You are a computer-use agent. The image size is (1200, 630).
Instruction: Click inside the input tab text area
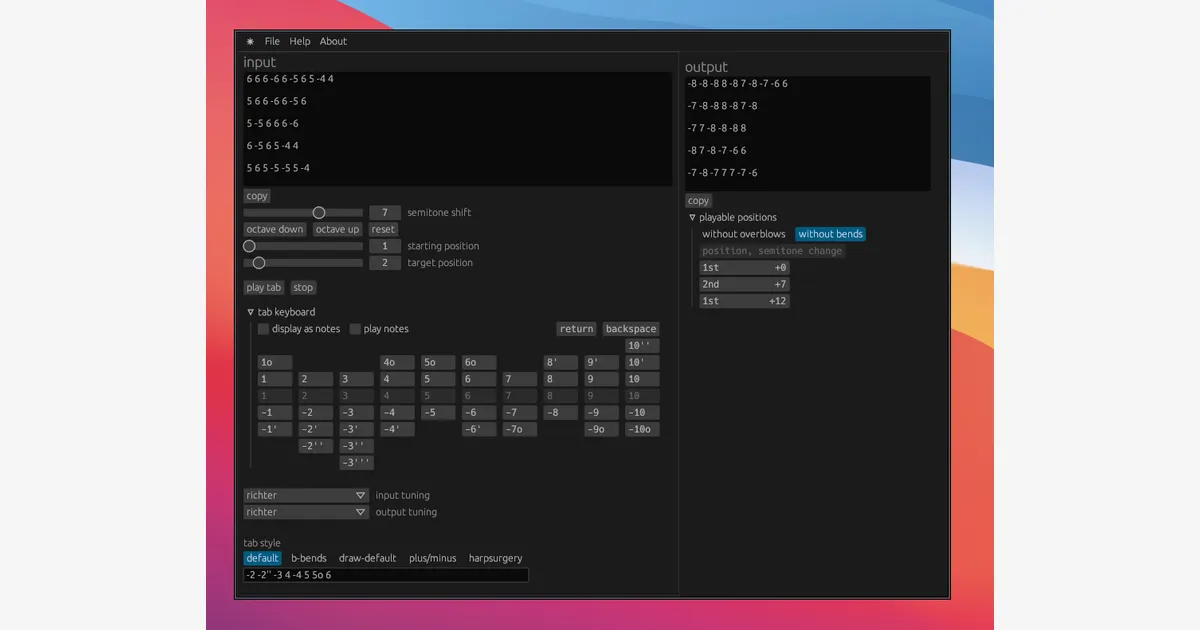[458, 128]
